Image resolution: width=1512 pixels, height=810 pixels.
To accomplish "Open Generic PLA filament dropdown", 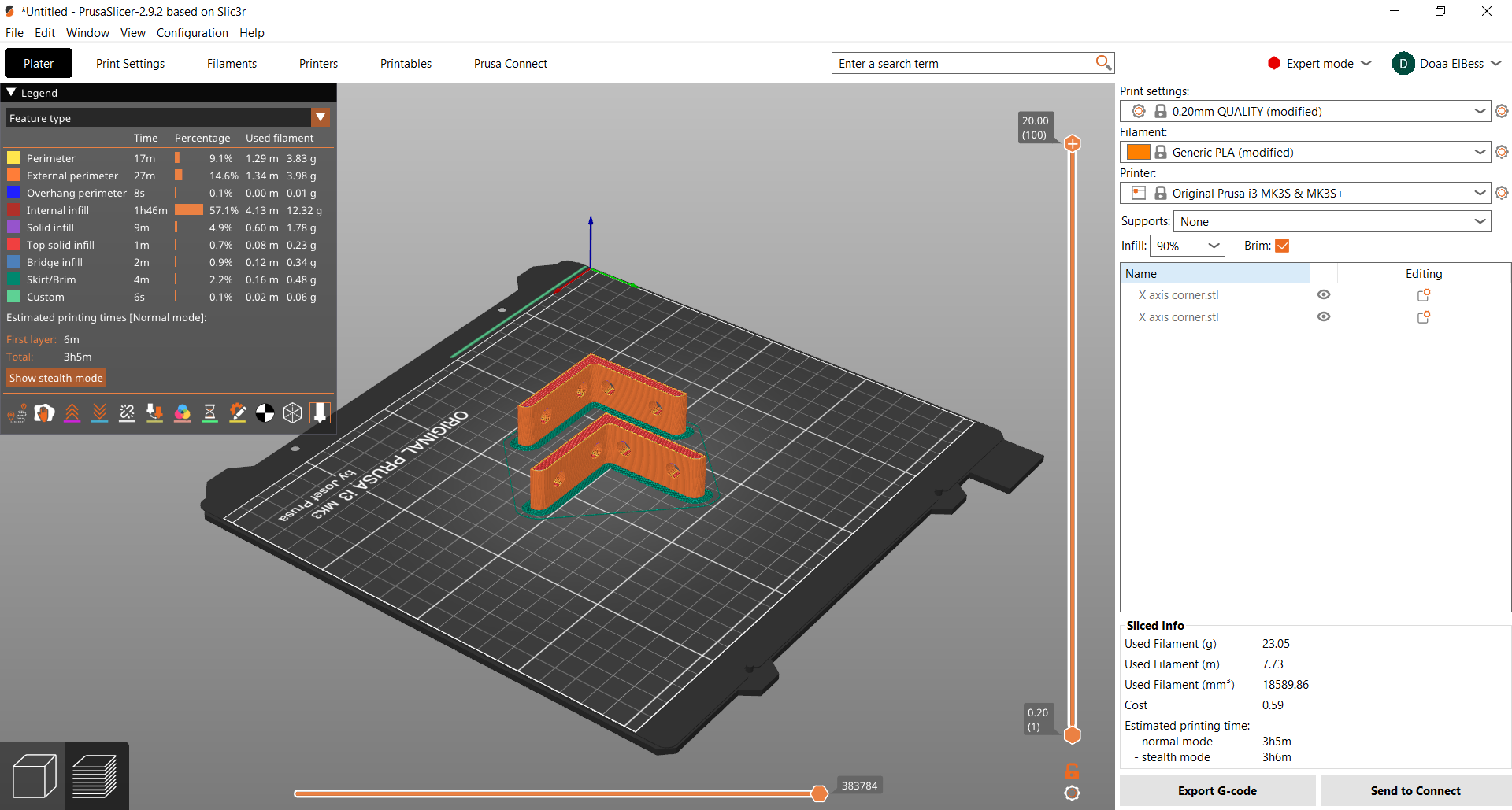I will (x=1306, y=152).
